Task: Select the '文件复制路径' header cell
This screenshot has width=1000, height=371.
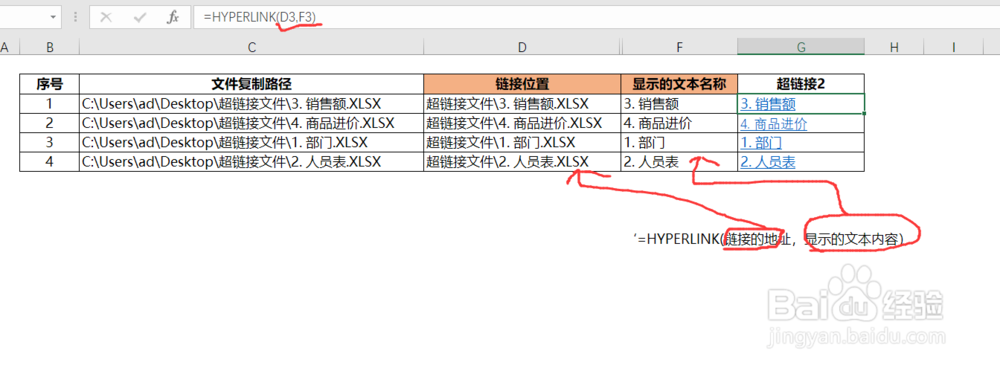Action: point(251,84)
